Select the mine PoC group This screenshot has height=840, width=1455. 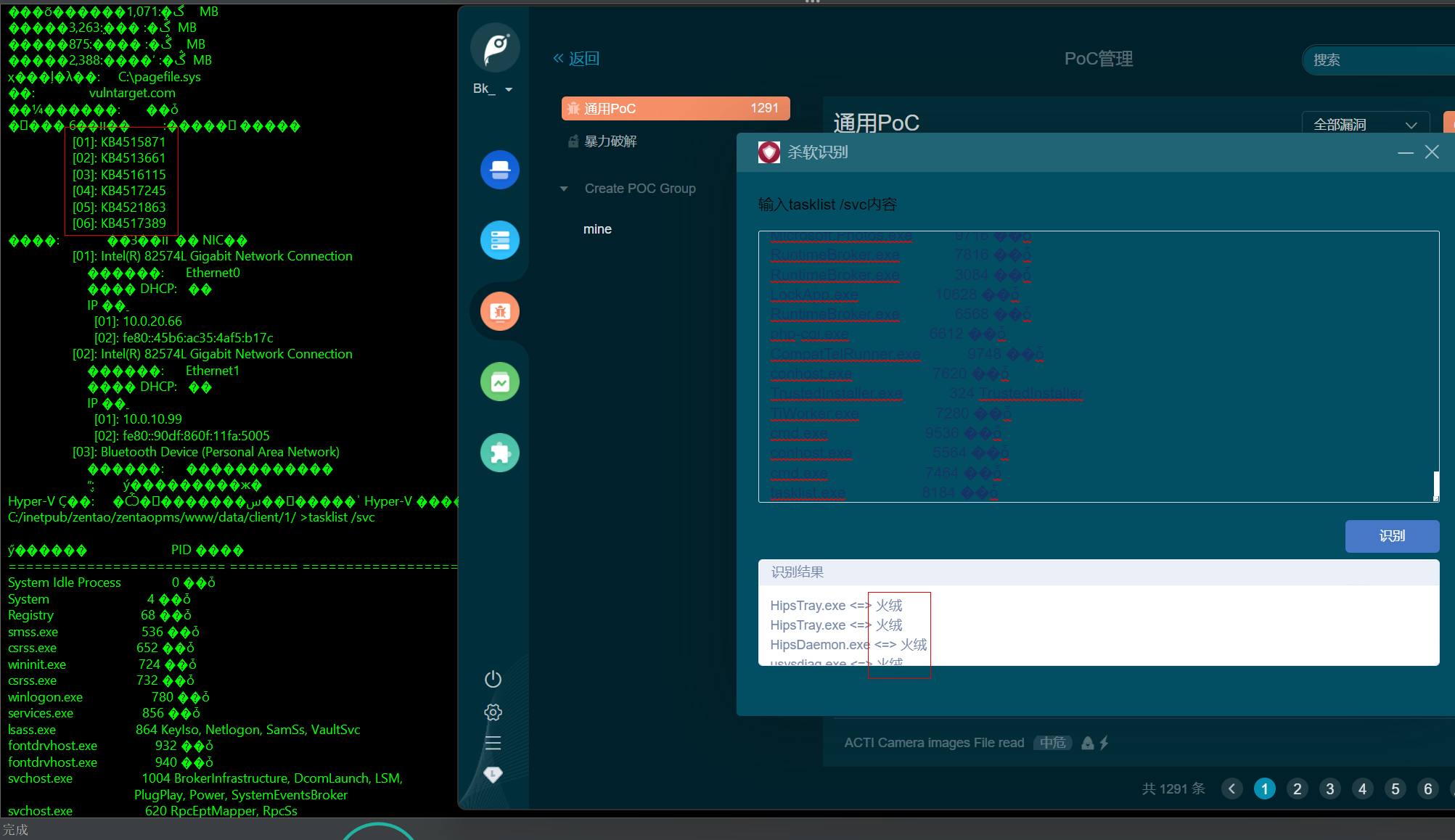597,229
